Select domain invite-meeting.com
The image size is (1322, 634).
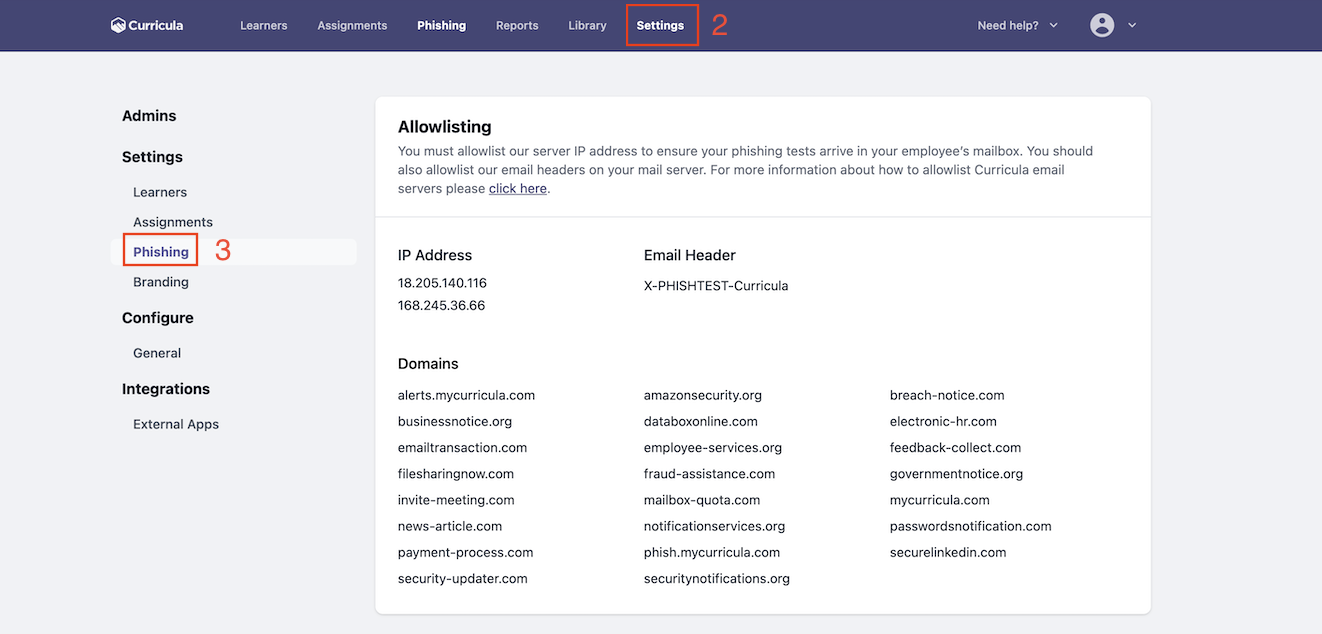(456, 499)
